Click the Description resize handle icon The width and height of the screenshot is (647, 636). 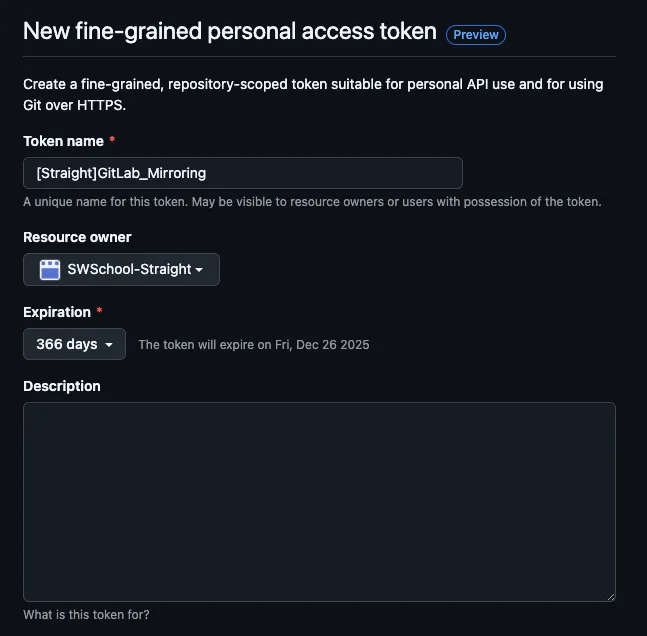click(611, 597)
